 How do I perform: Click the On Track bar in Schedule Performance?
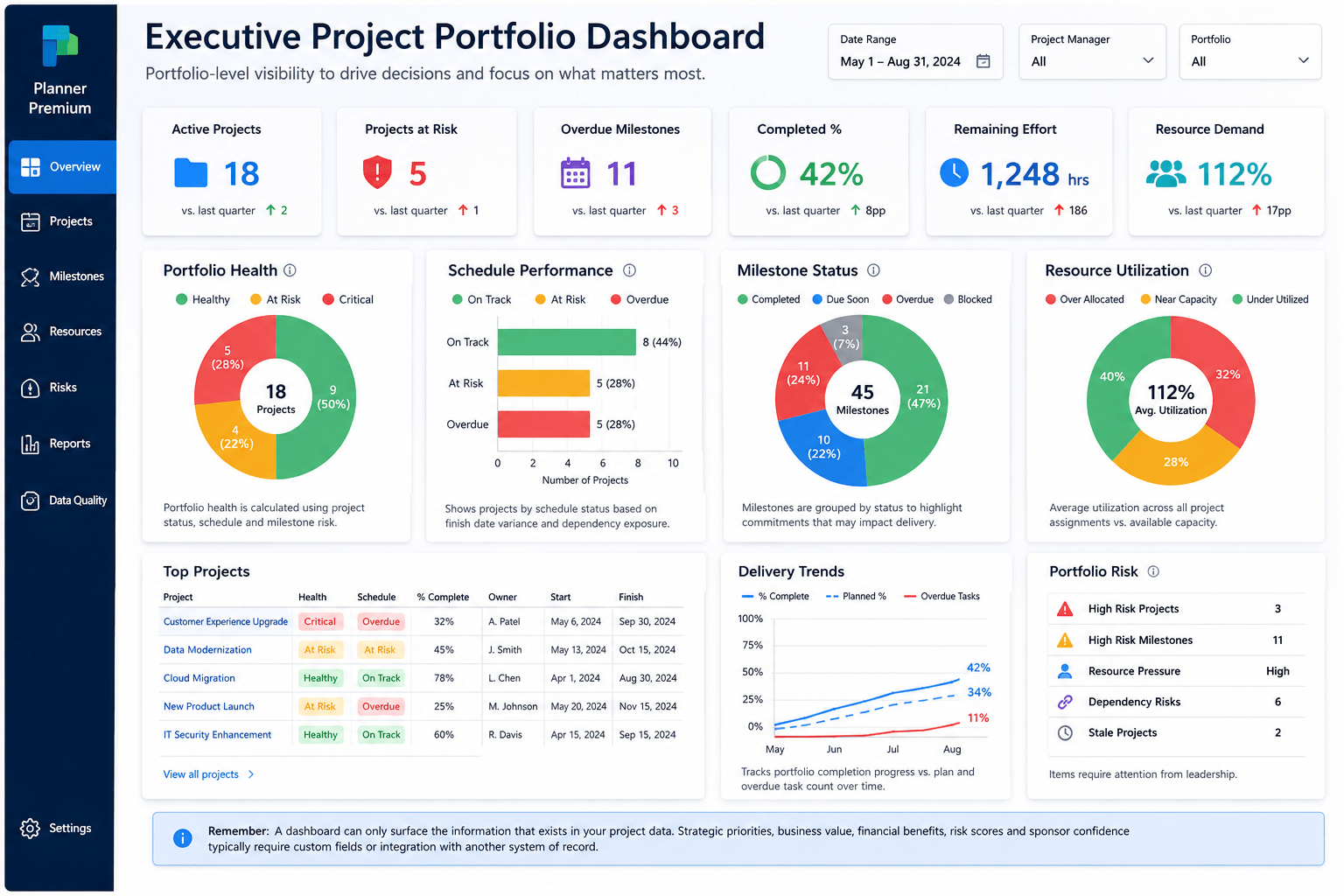tap(566, 342)
